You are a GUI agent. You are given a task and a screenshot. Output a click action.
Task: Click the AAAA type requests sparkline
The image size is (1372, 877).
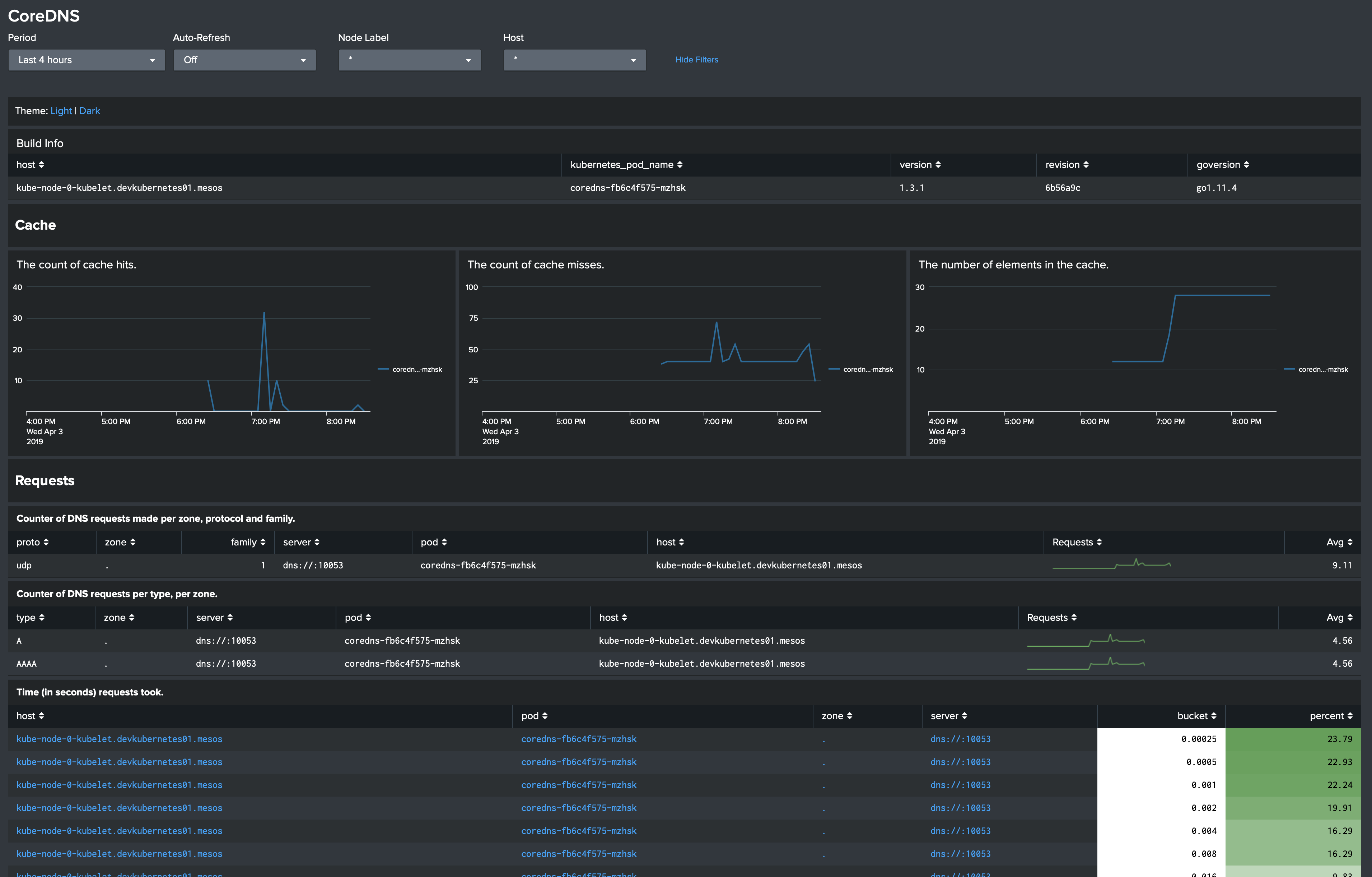tap(1086, 663)
